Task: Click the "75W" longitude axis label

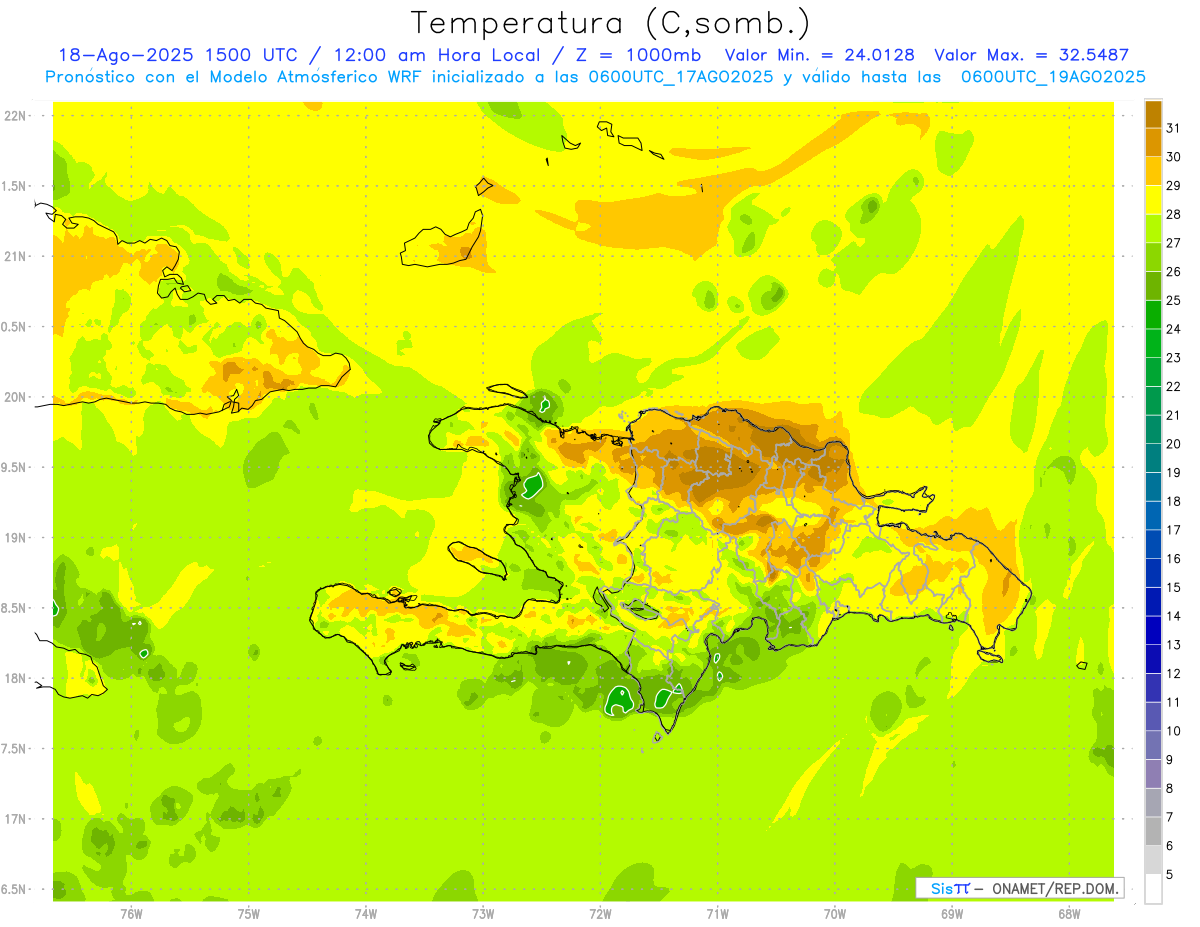Action: tap(249, 913)
